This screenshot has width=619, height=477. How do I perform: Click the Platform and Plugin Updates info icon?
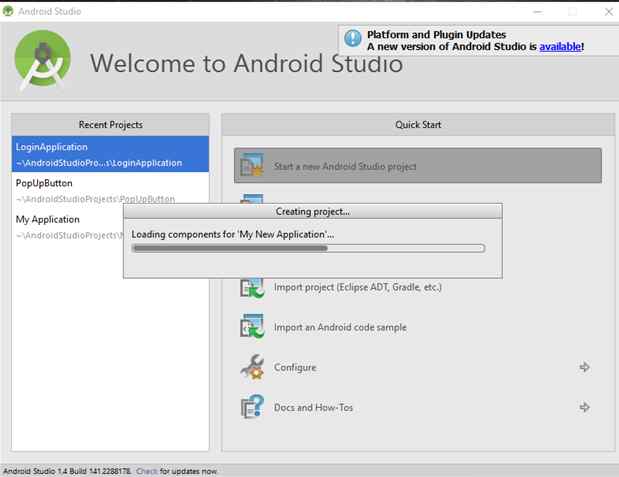tap(353, 39)
